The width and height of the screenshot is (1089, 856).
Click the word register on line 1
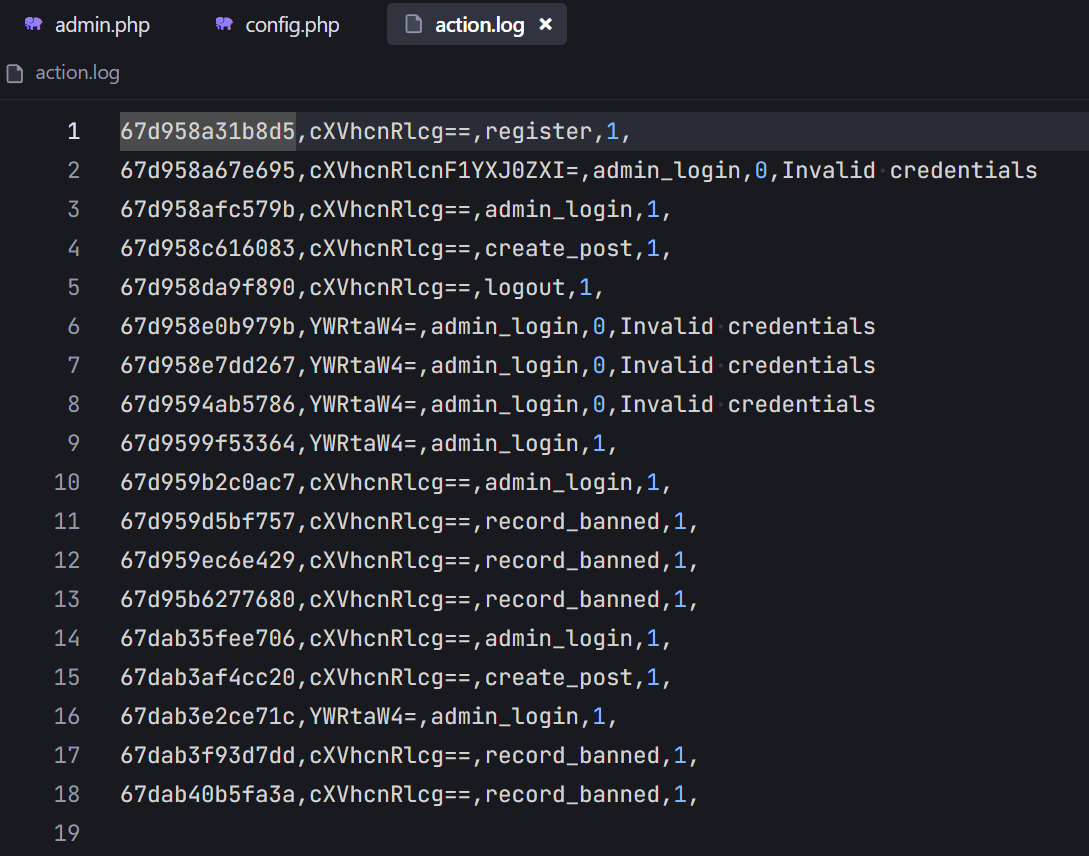[539, 131]
